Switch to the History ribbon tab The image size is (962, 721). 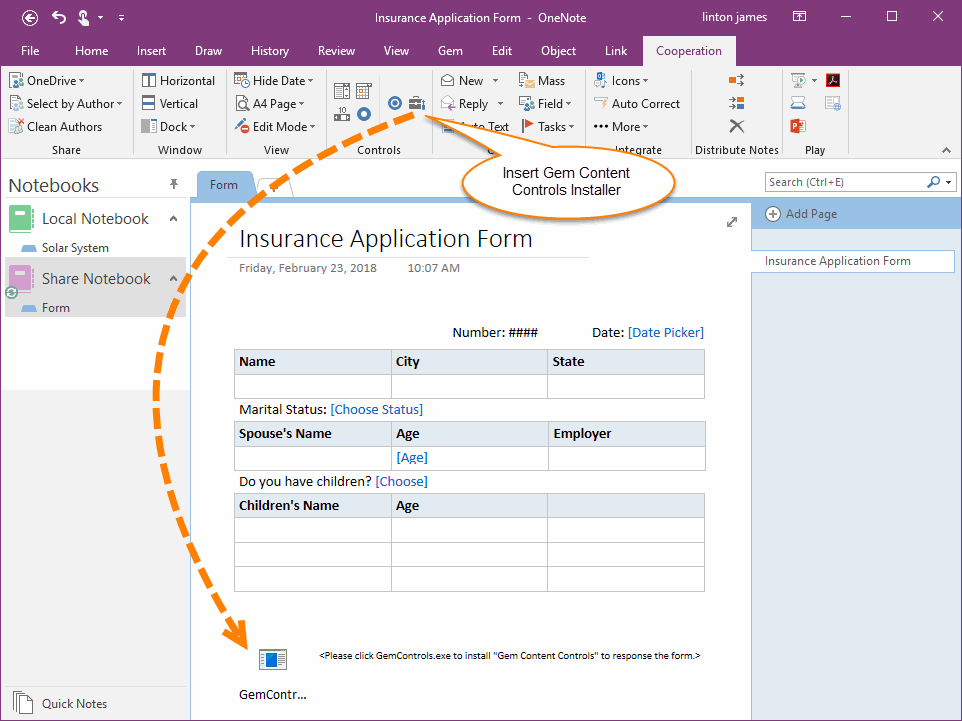(269, 51)
